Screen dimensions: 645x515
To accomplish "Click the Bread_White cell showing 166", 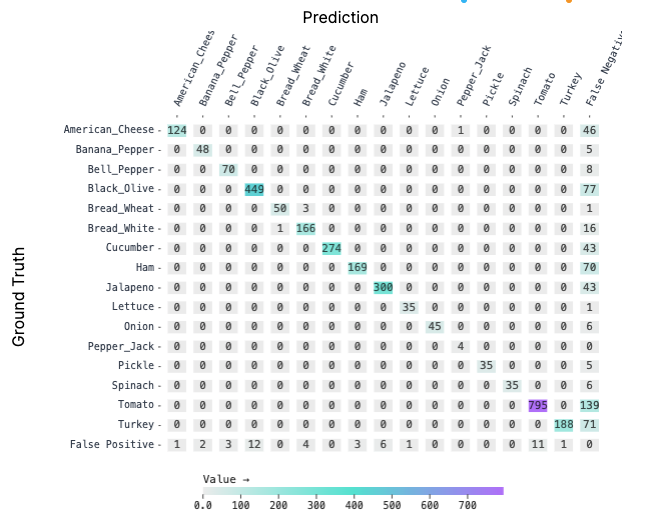I will 306,228.
